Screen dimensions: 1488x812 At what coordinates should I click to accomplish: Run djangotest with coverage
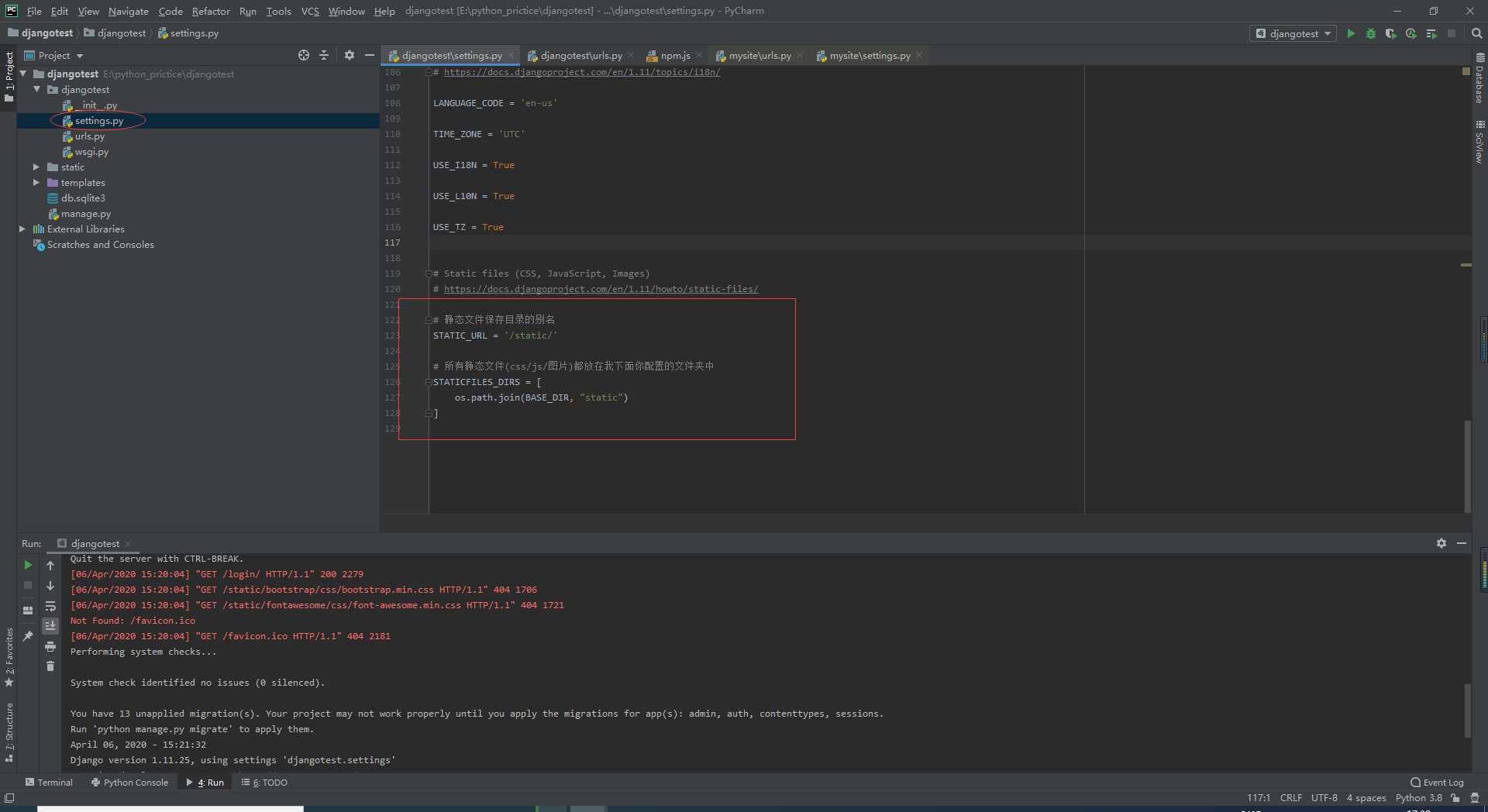coord(1391,33)
